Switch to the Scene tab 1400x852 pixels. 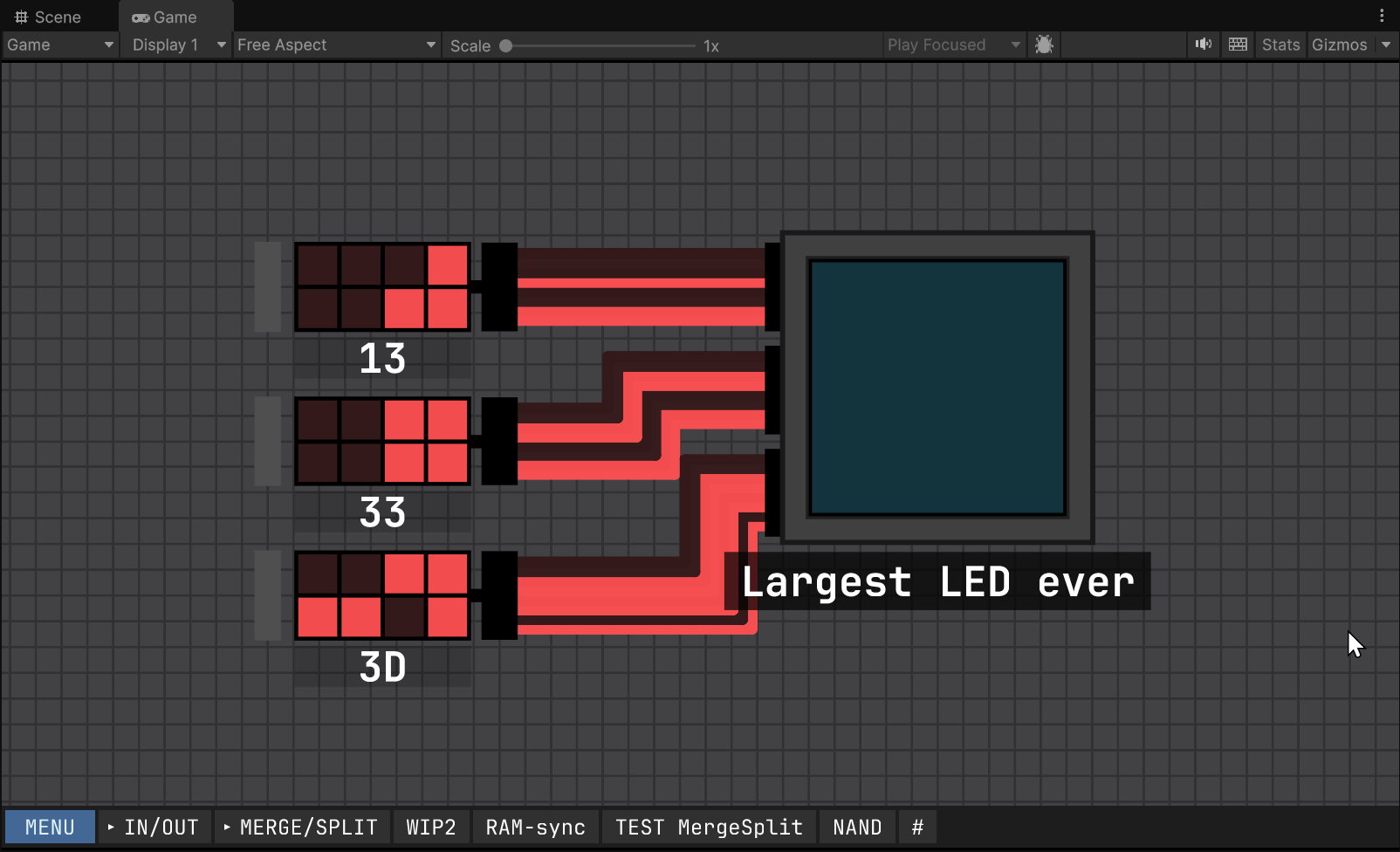[x=49, y=17]
